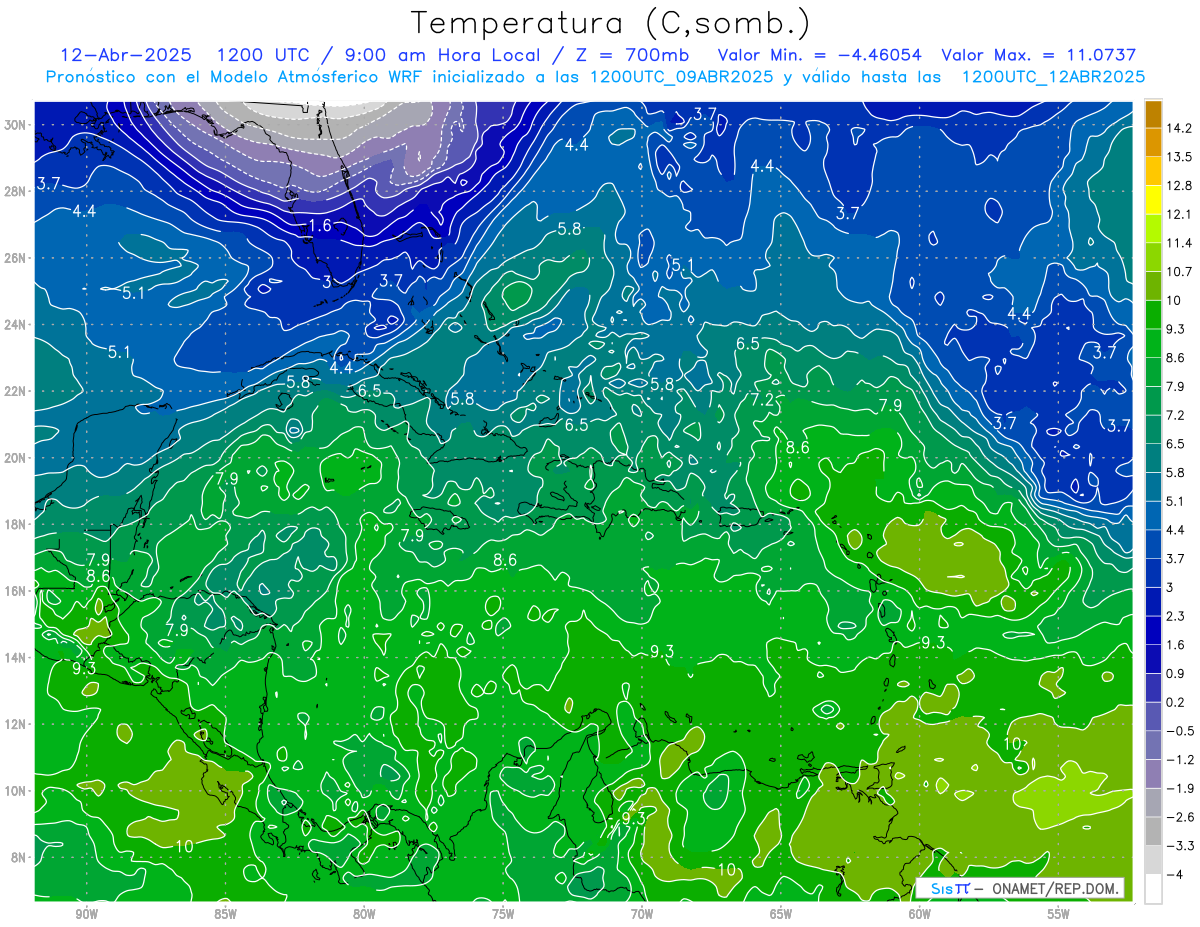Click the '18N' latitude label
The height and width of the screenshot is (927, 1200).
pos(15,524)
